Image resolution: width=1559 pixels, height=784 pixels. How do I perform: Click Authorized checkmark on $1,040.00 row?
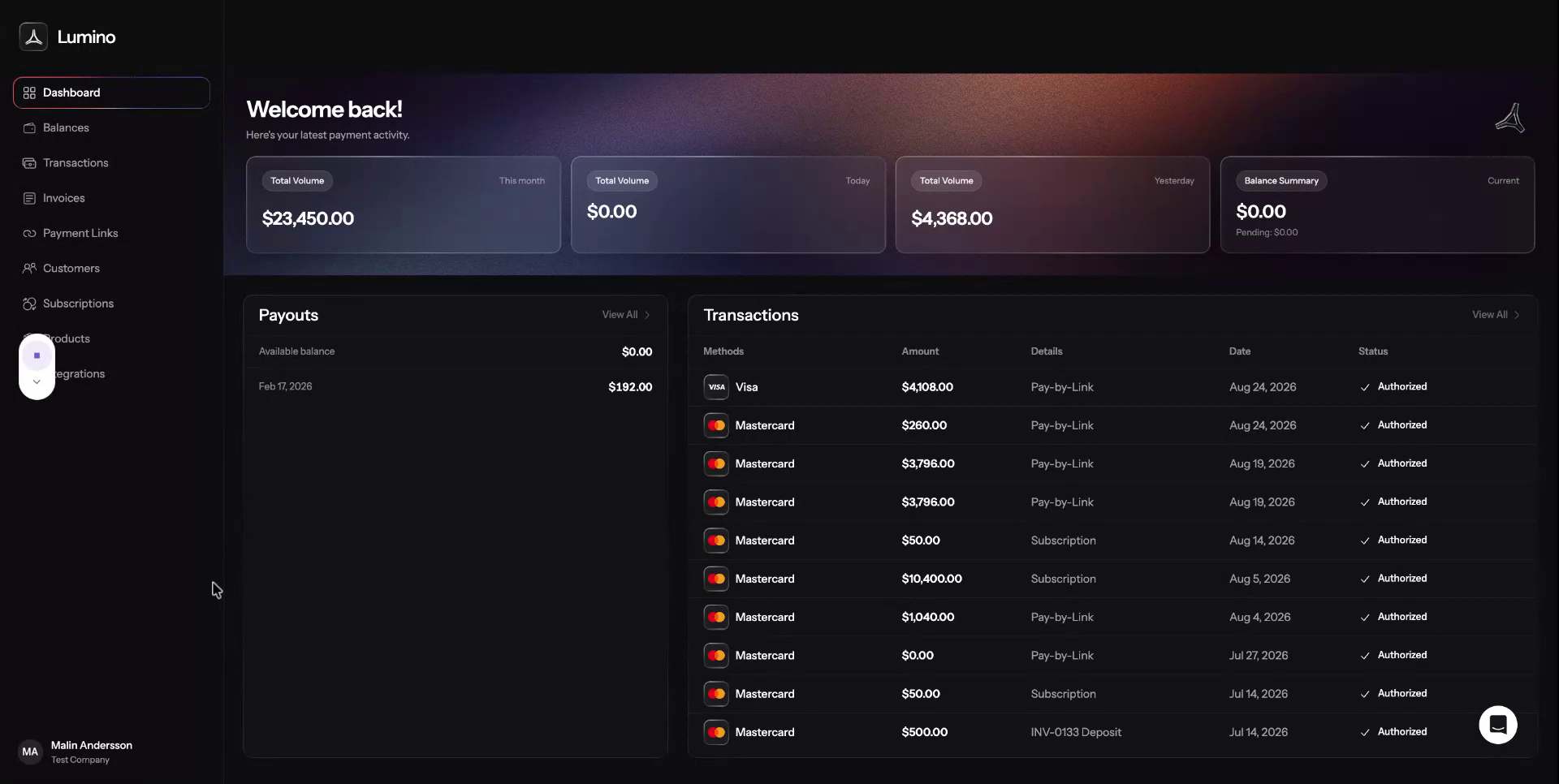[x=1365, y=617]
